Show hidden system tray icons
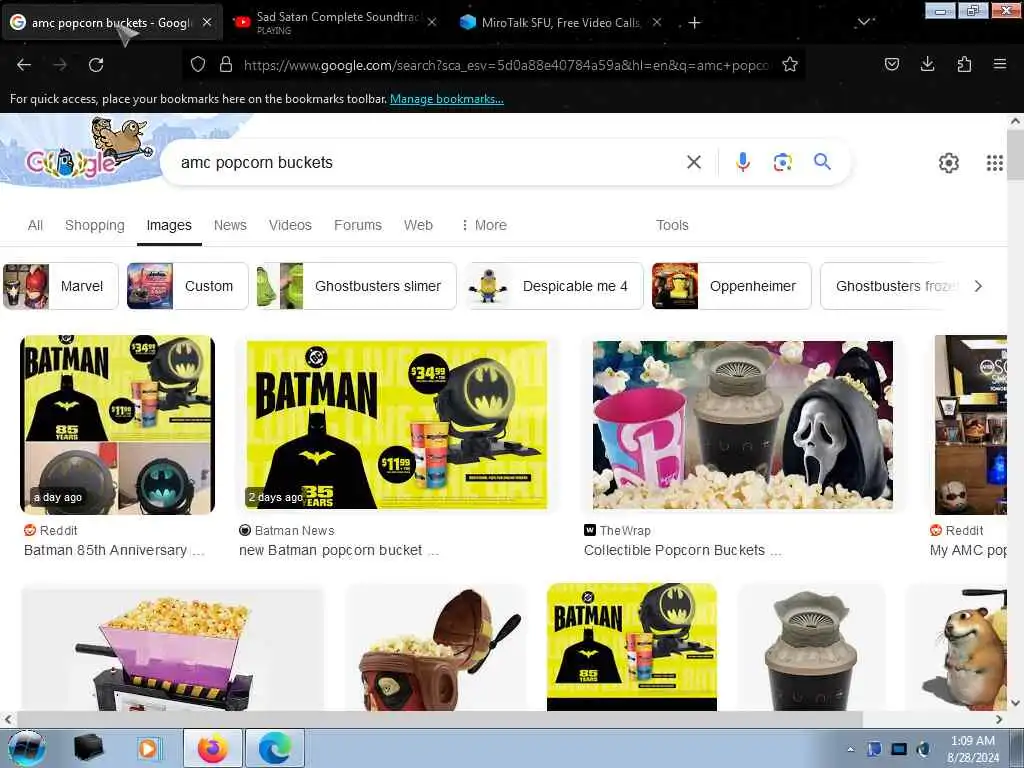1024x768 pixels. (x=850, y=749)
